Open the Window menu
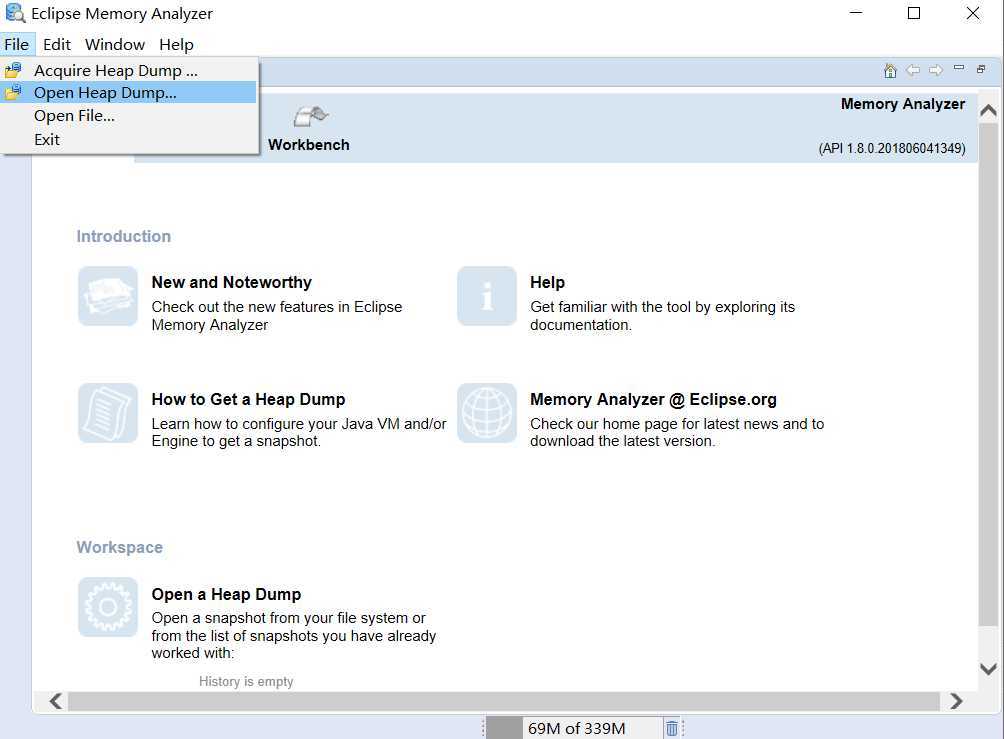1004x739 pixels. point(115,45)
